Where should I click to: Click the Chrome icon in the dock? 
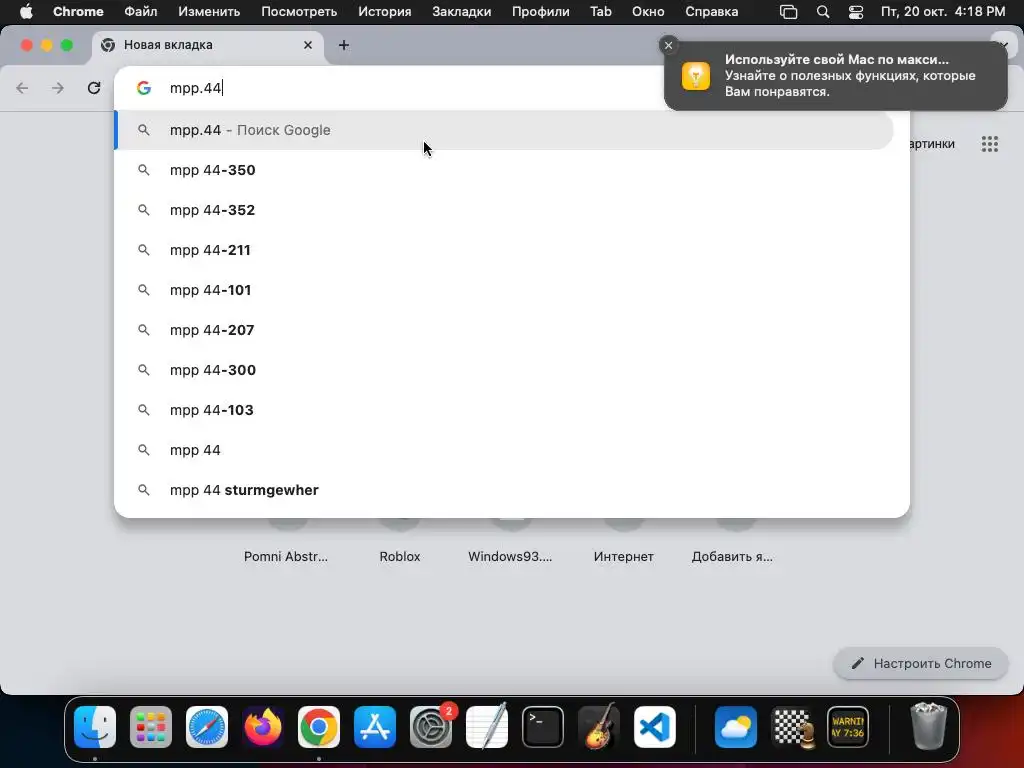319,727
